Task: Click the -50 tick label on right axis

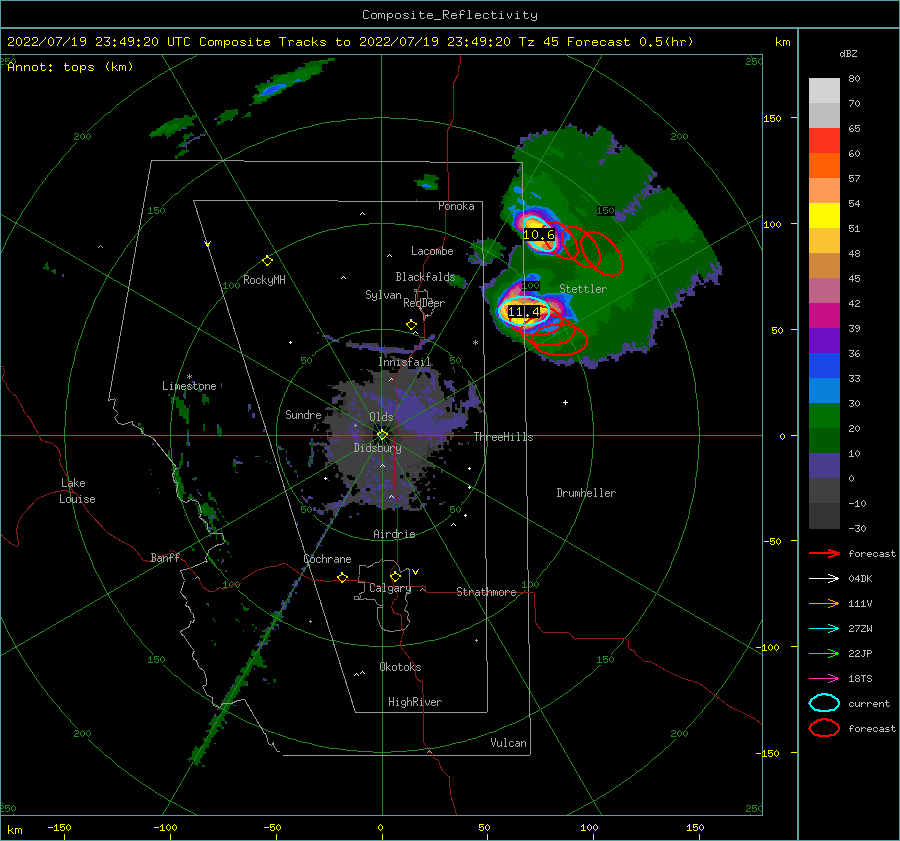Action: (x=774, y=541)
